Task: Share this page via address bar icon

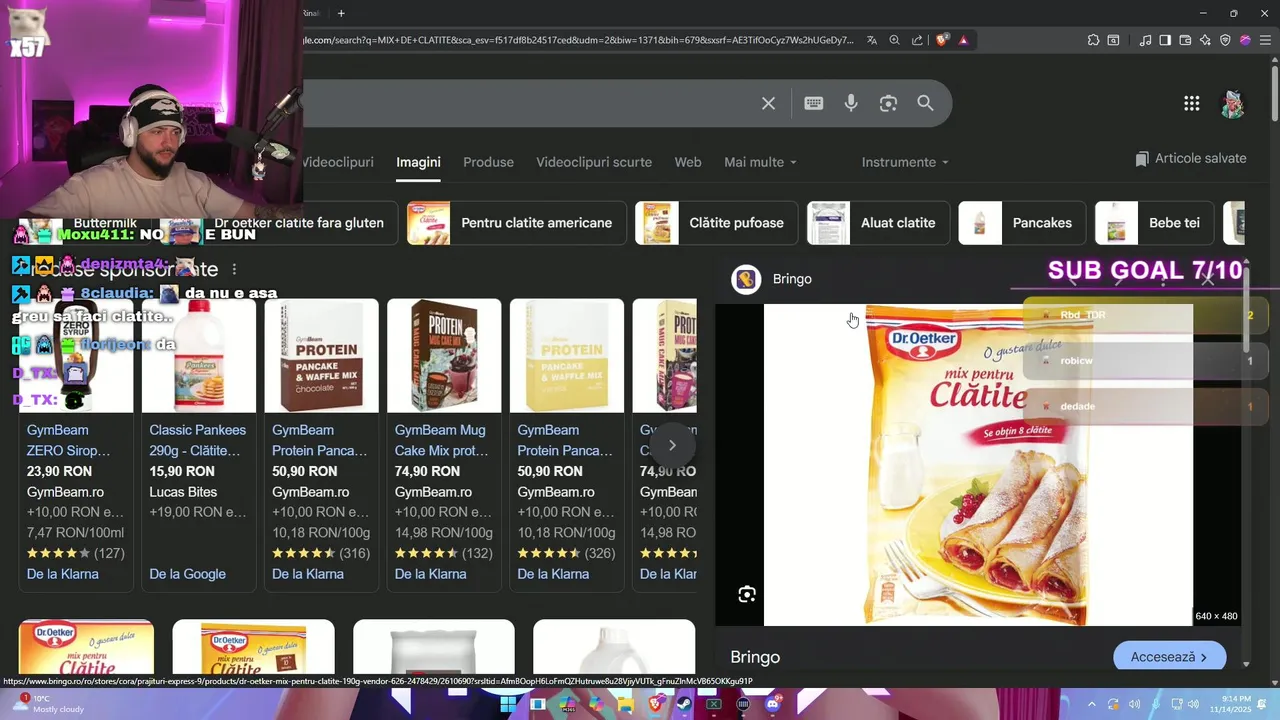Action: coord(917,40)
